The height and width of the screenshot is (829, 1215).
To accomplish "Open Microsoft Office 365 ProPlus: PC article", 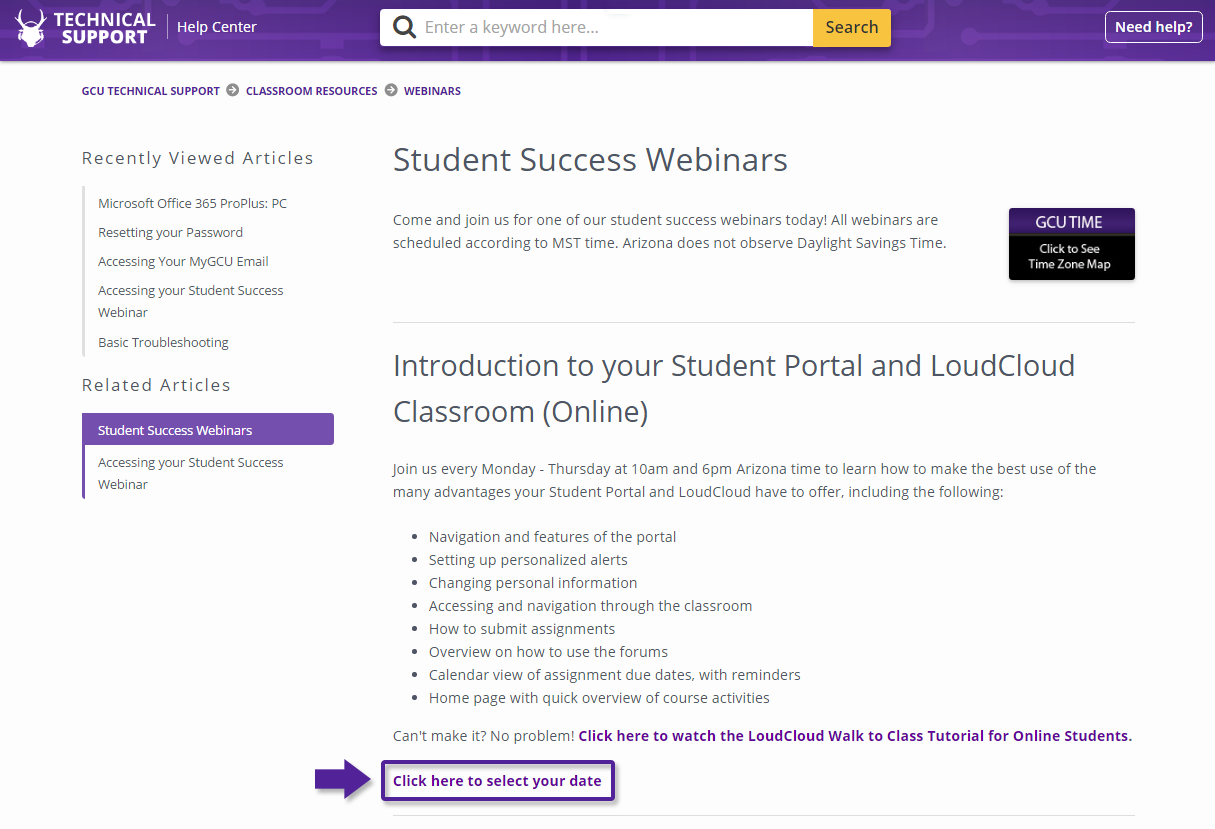I will tap(192, 203).
